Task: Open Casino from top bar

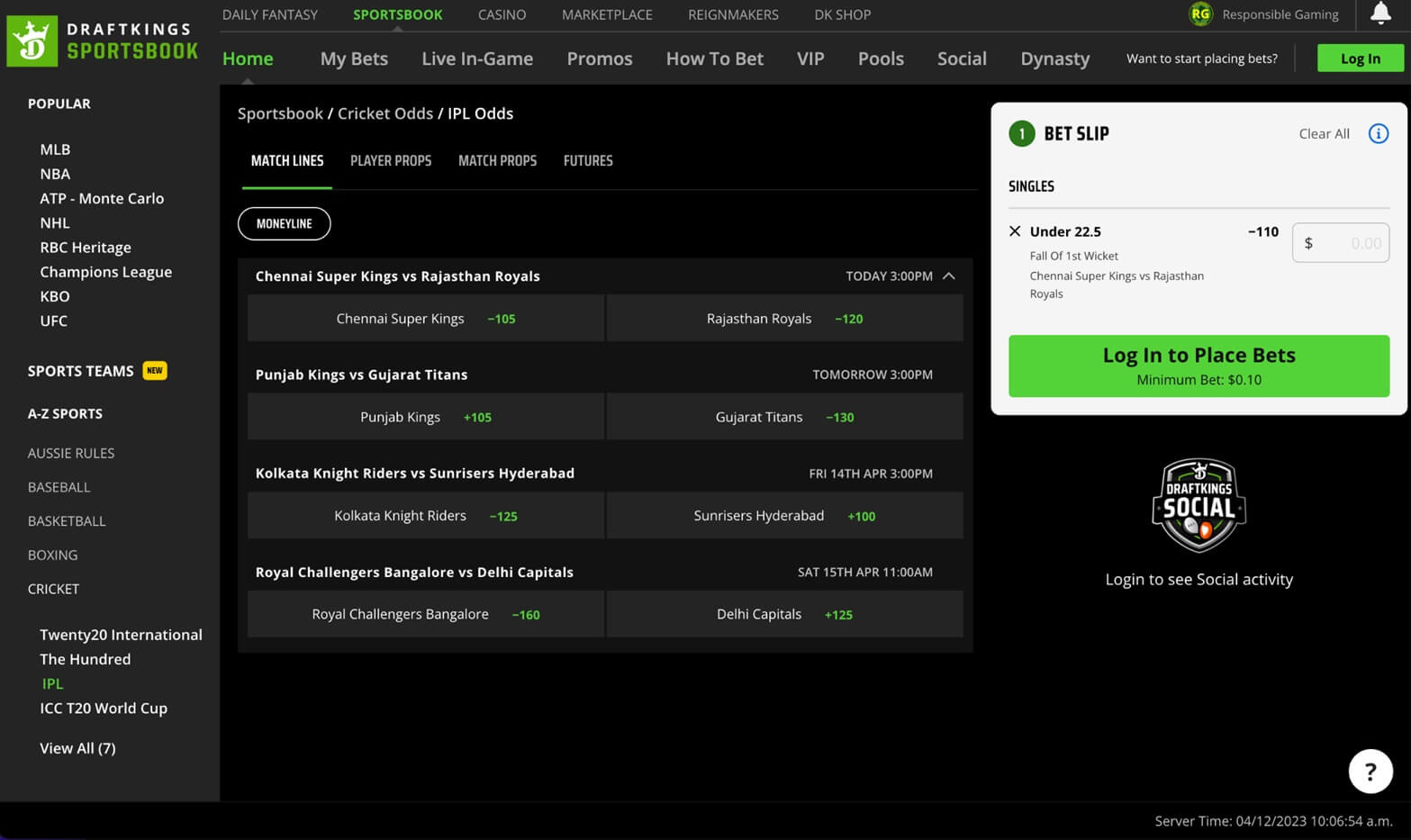Action: [x=502, y=14]
